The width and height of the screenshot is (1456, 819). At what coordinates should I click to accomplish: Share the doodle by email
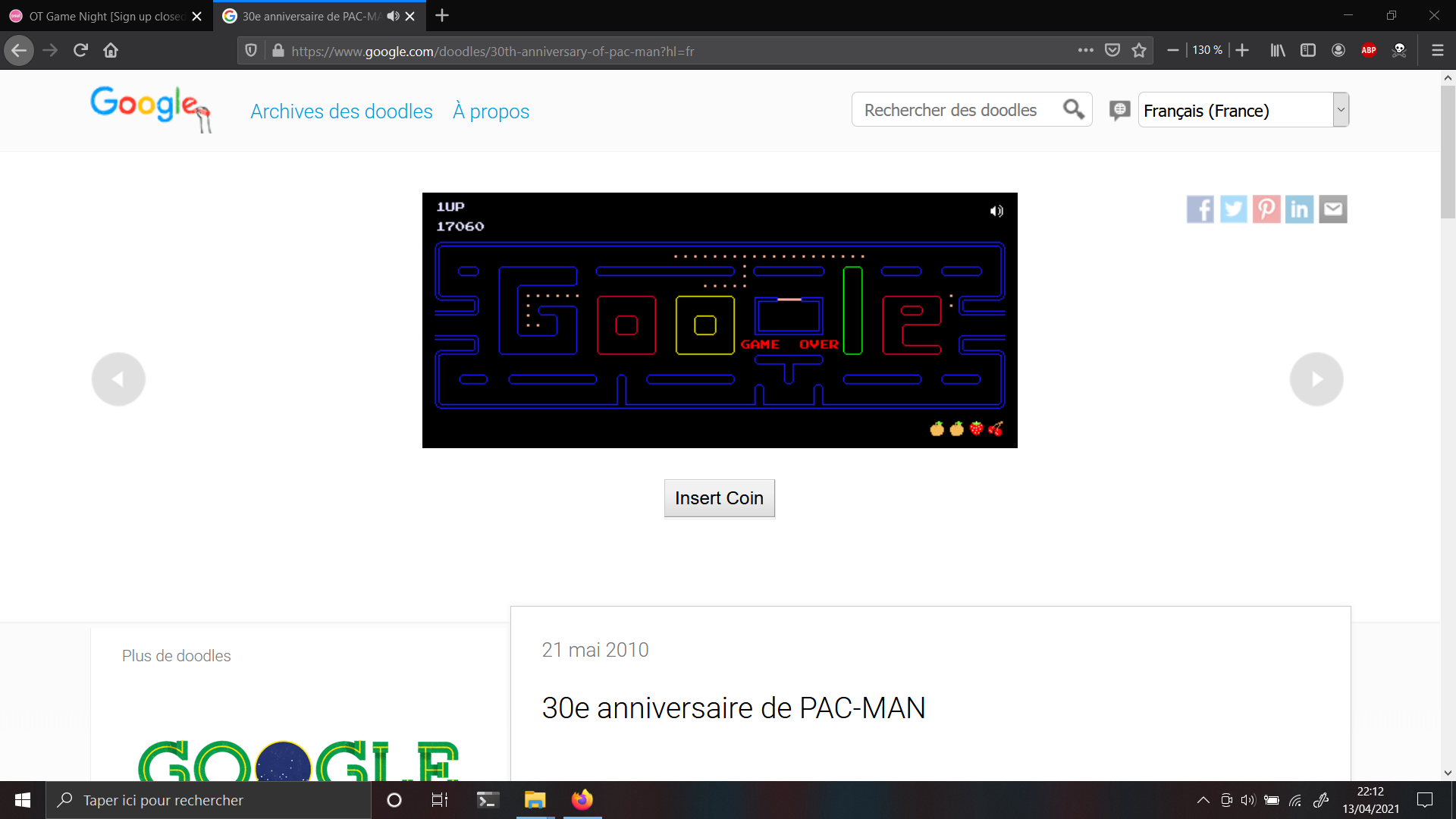point(1333,209)
